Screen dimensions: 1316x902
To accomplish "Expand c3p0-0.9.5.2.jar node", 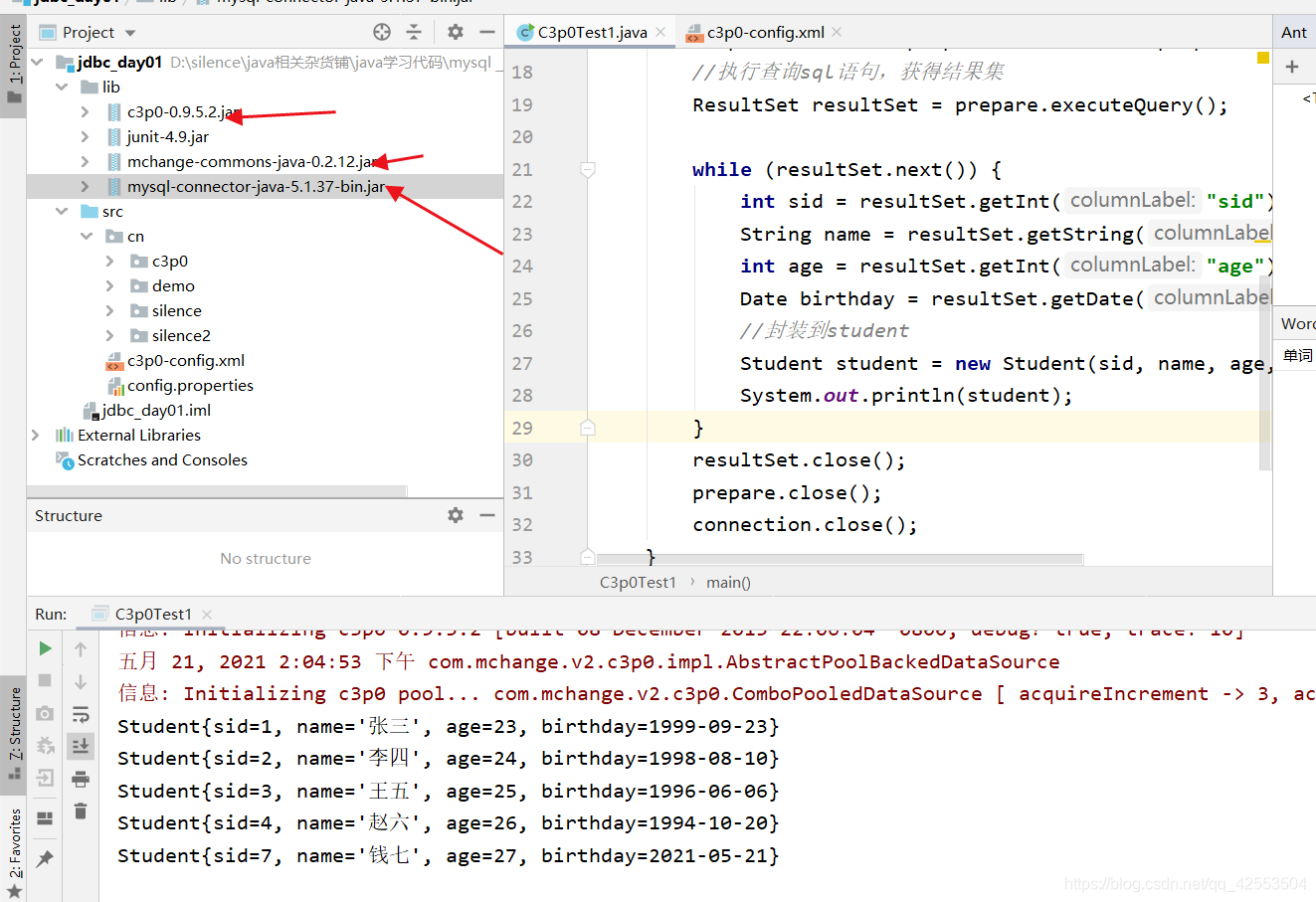I will 86,111.
